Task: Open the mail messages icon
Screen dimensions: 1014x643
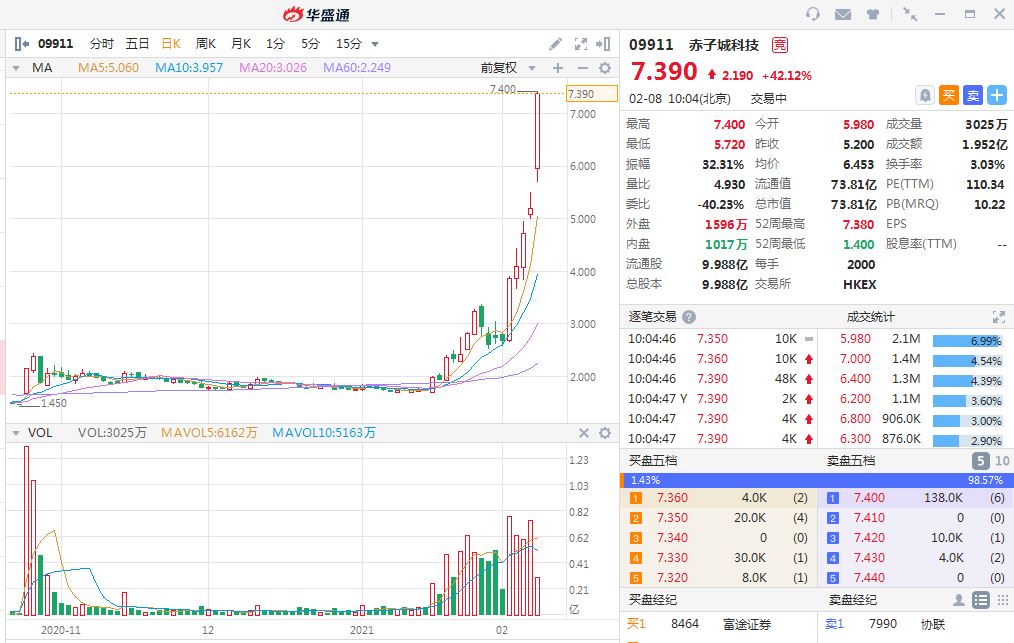Action: coord(843,14)
